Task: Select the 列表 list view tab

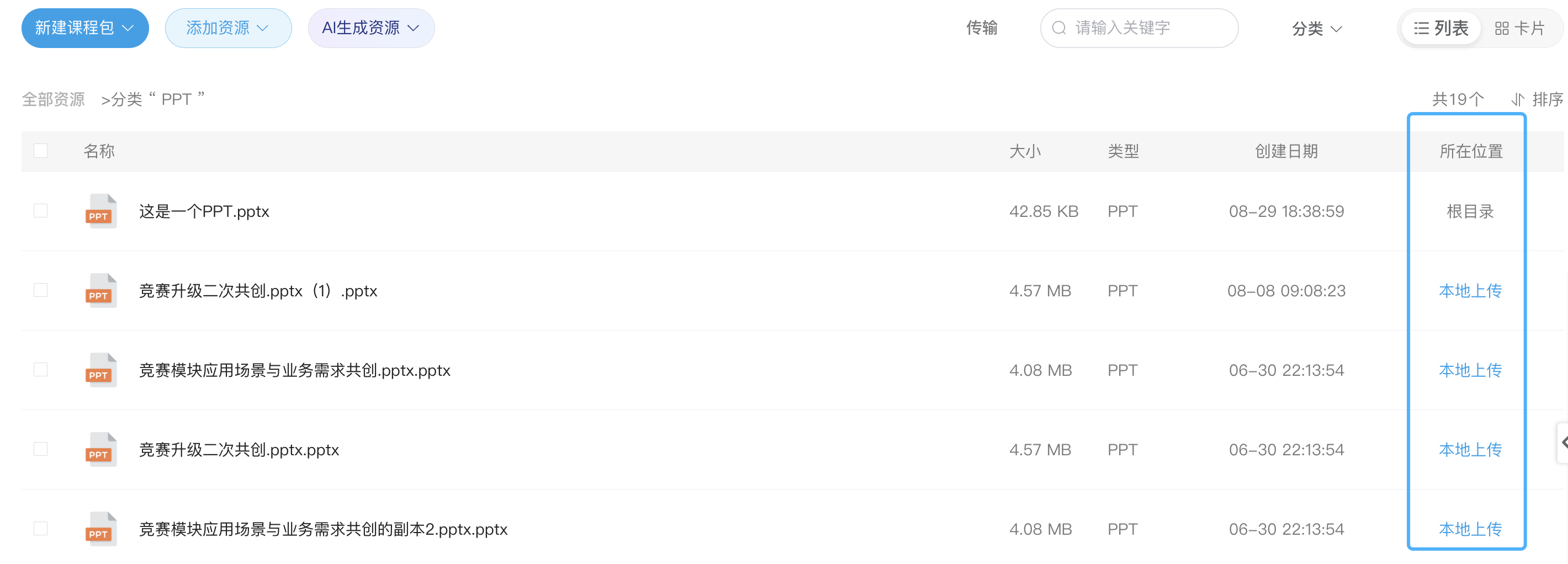Action: pos(1441,28)
